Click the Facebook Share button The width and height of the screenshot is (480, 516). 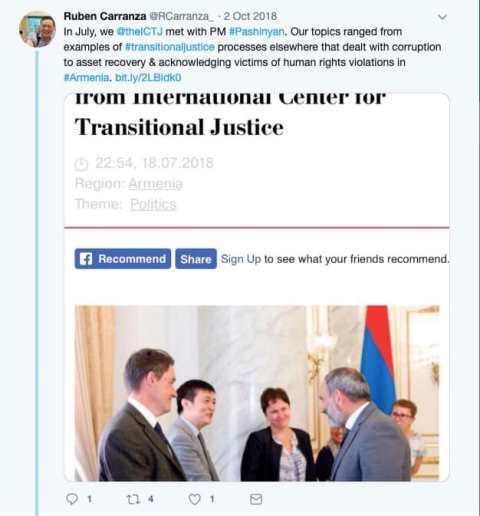[196, 259]
